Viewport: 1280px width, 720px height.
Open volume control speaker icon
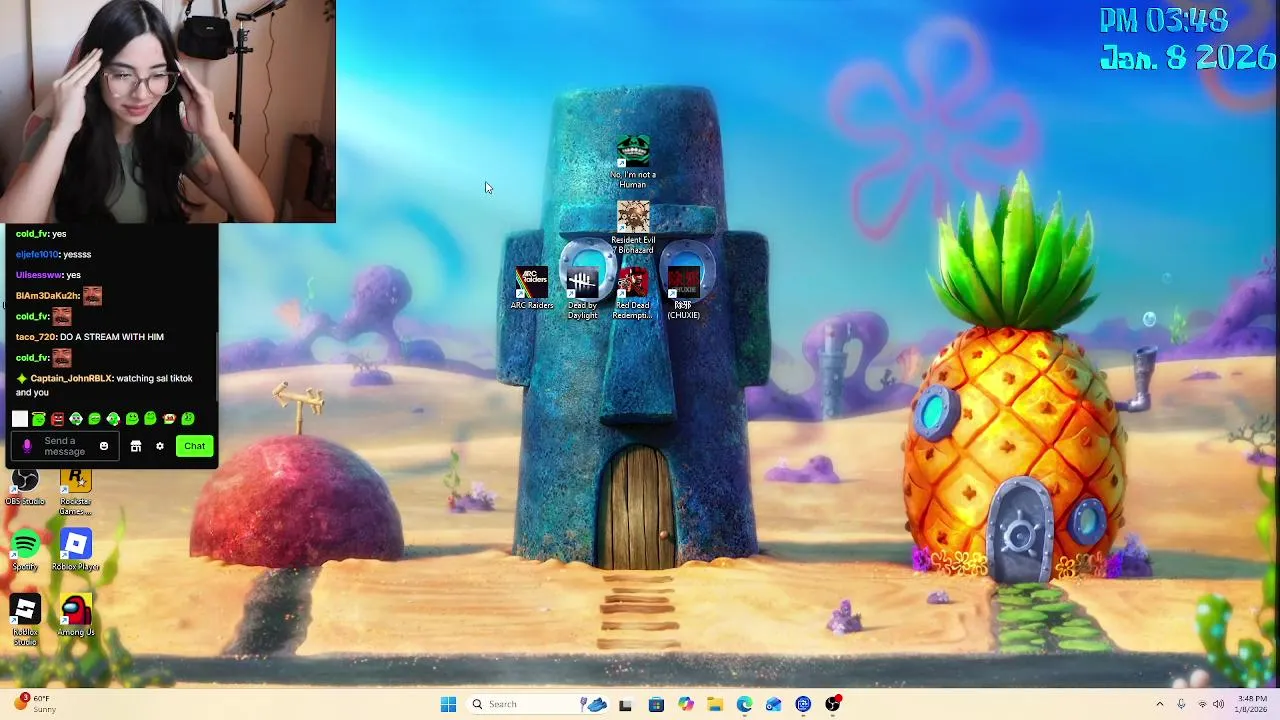(1218, 704)
